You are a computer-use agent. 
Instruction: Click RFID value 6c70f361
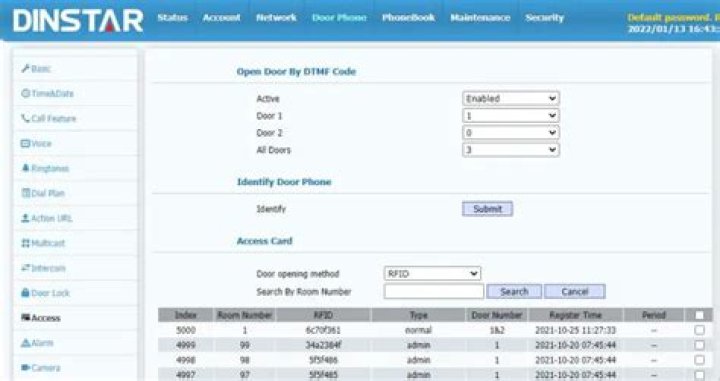pyautogui.click(x=323, y=330)
